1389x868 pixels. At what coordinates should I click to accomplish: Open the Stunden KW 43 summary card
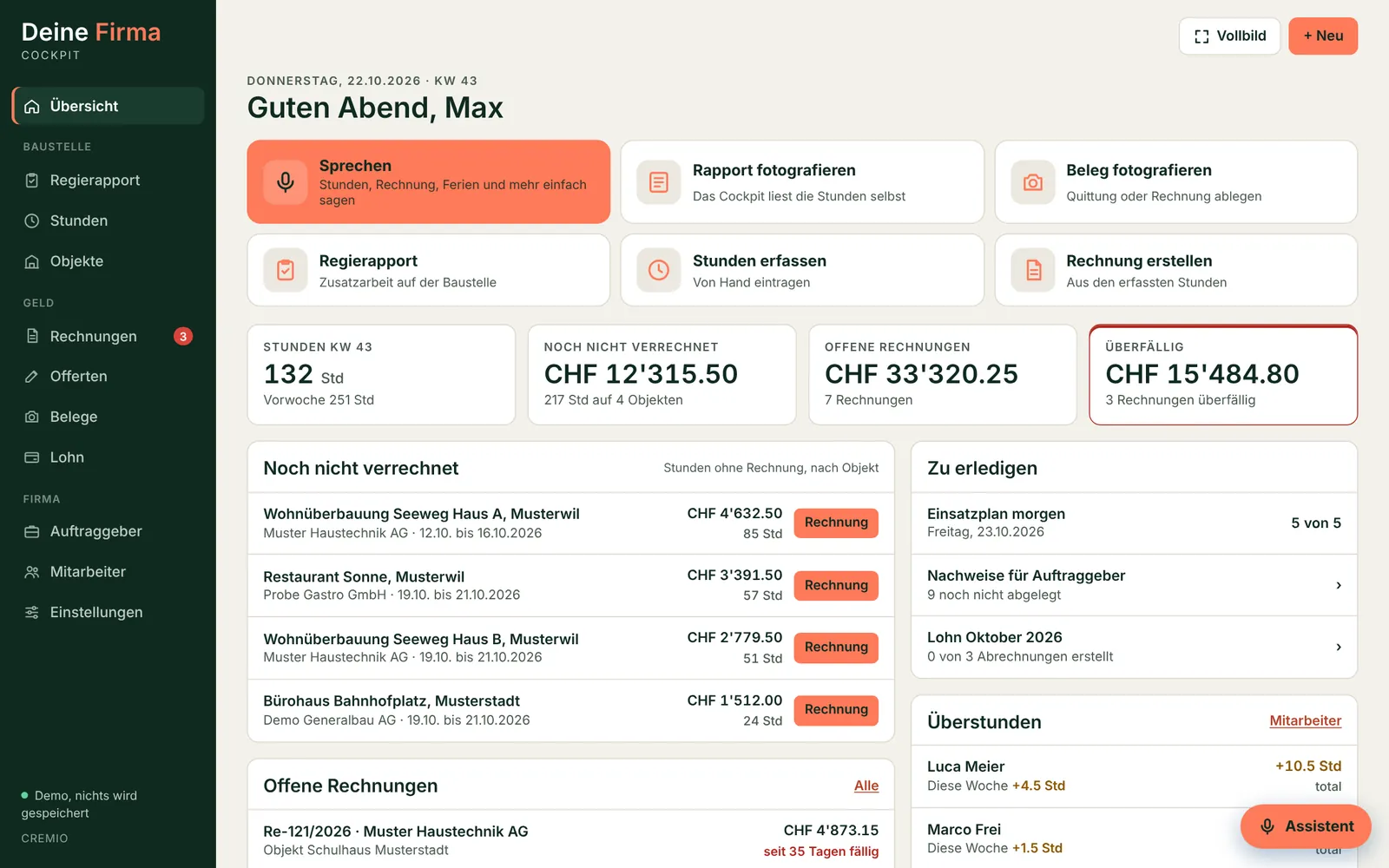point(381,375)
